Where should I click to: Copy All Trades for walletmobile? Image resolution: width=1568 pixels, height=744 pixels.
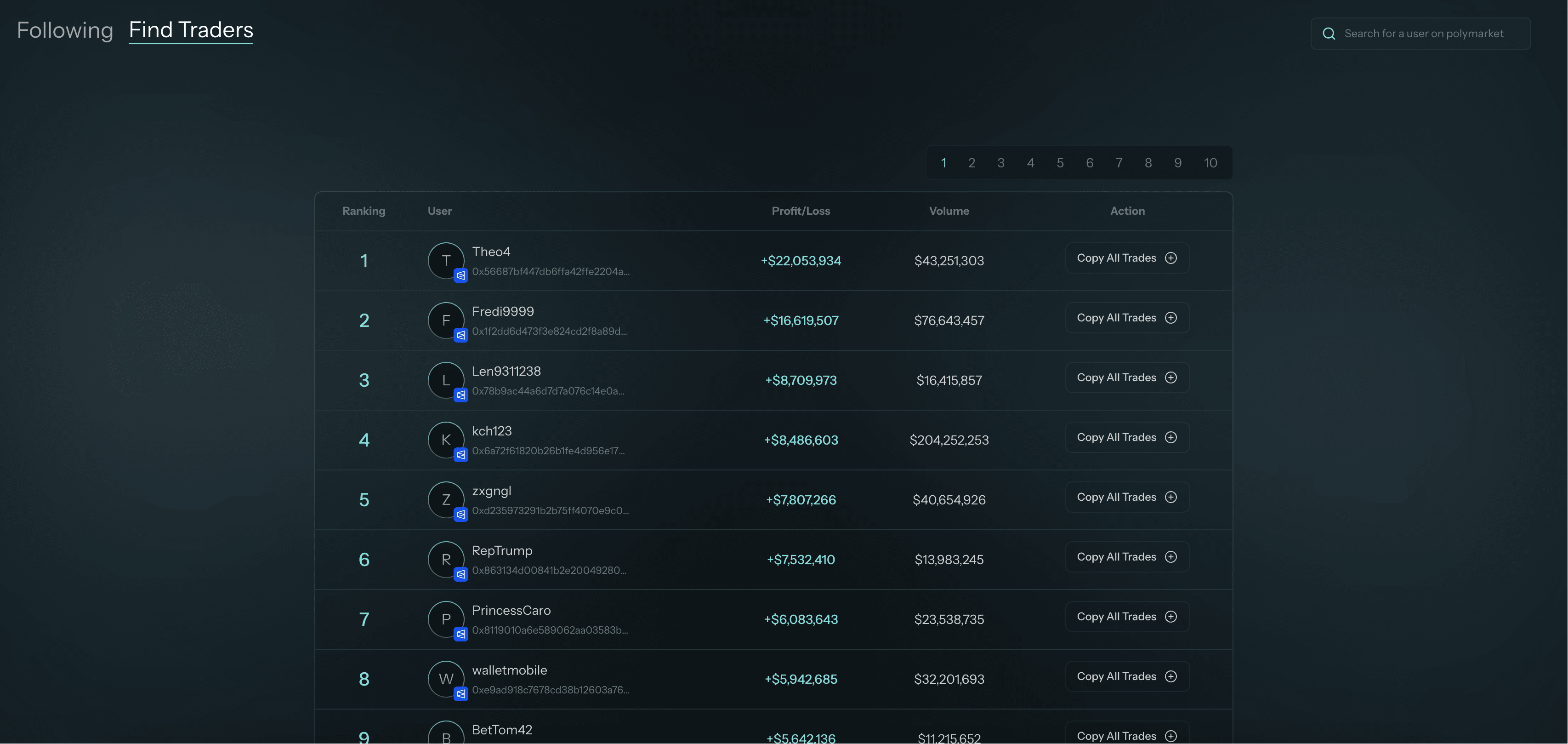point(1127,676)
